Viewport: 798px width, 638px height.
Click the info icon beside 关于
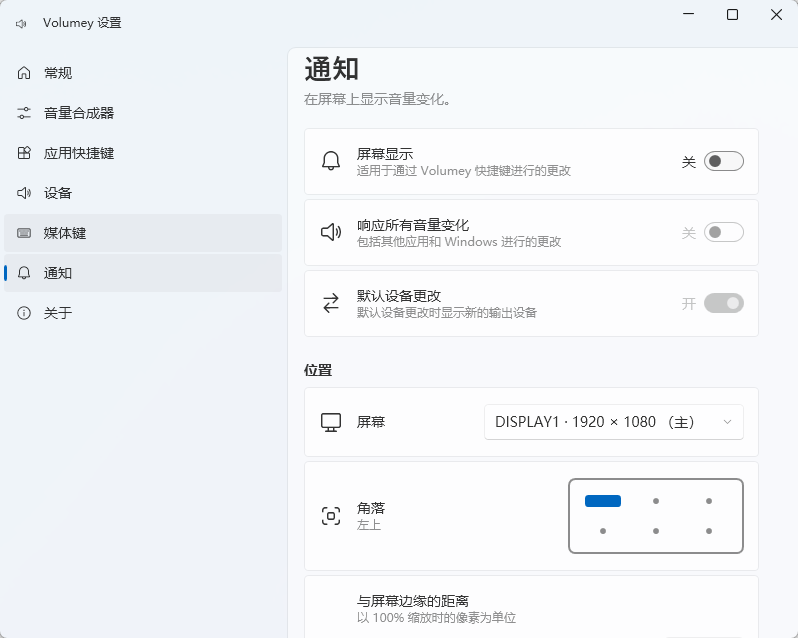tap(24, 313)
